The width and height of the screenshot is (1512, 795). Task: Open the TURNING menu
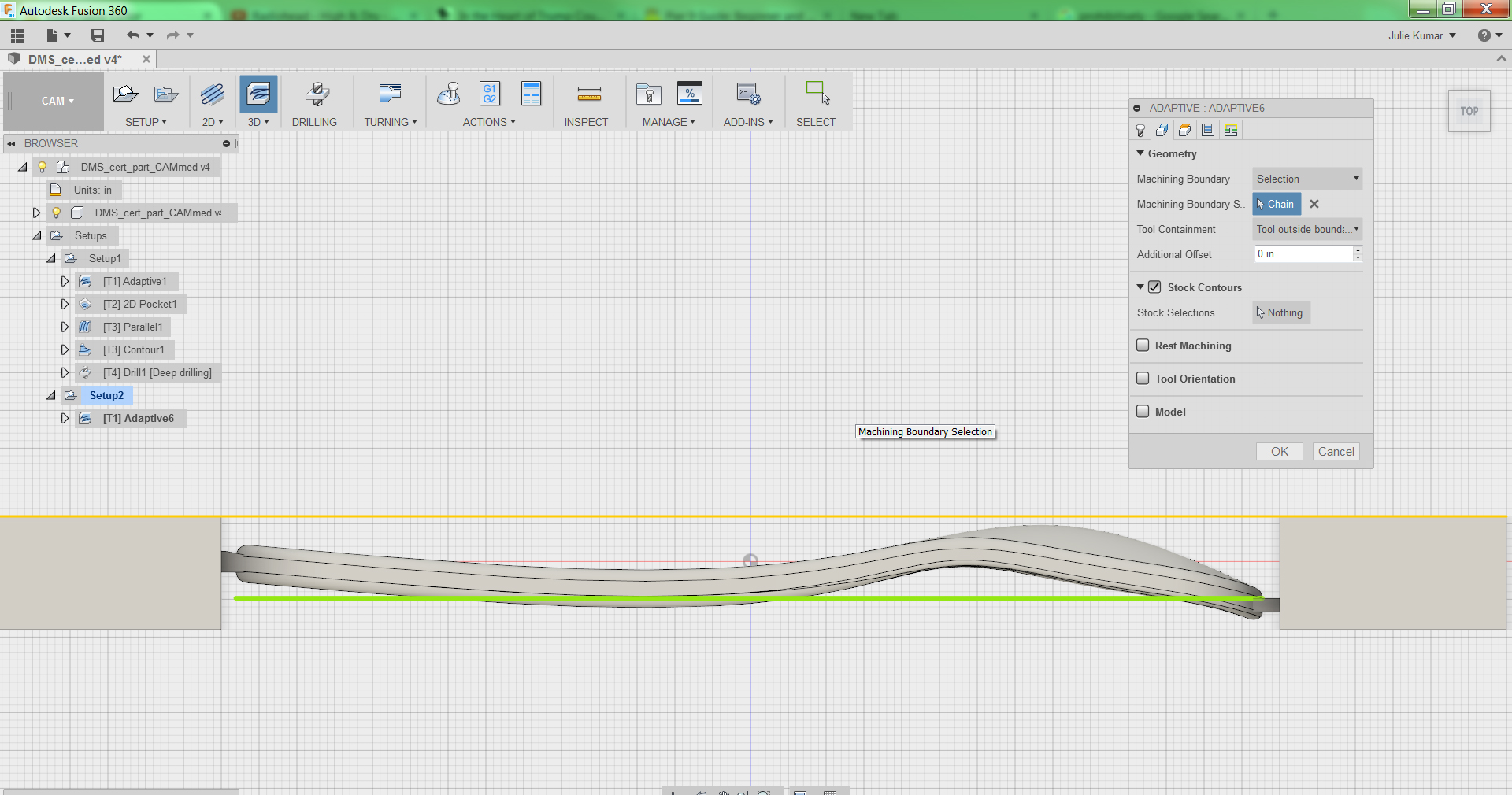391,122
